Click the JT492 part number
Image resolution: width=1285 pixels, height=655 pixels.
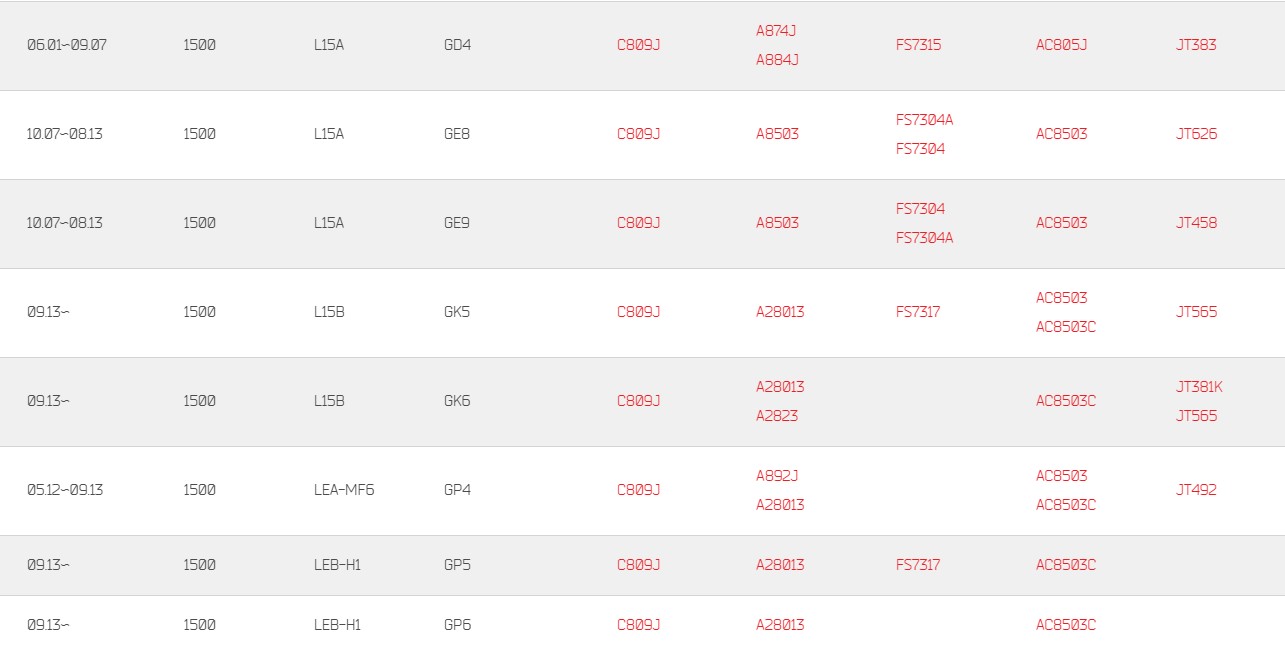click(x=1196, y=490)
